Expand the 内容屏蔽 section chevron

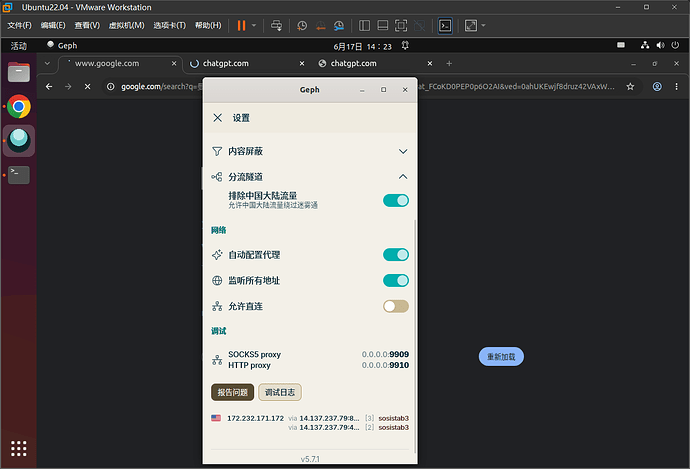point(403,151)
